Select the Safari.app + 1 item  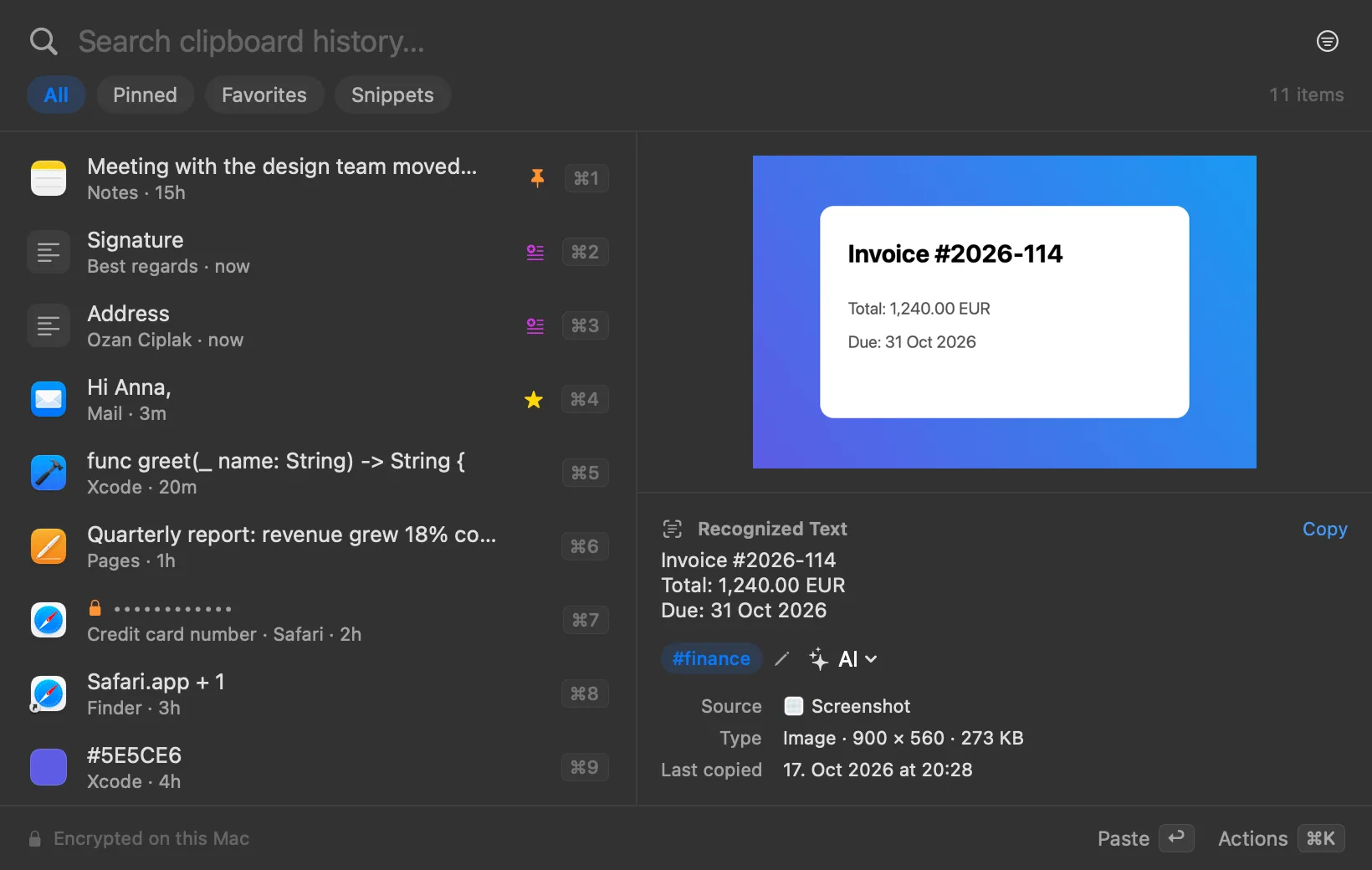(318, 693)
